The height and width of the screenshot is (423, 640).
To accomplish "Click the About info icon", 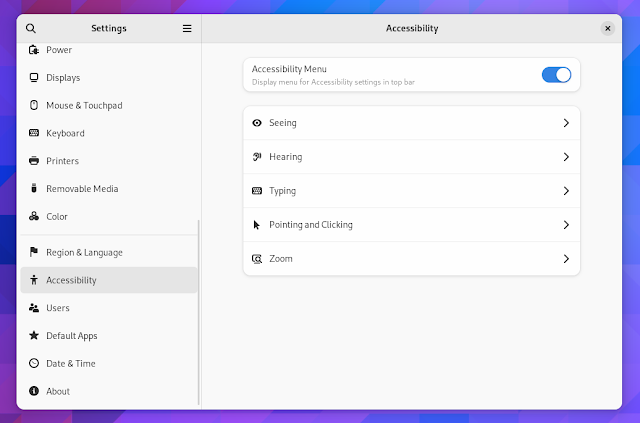I will point(34,391).
